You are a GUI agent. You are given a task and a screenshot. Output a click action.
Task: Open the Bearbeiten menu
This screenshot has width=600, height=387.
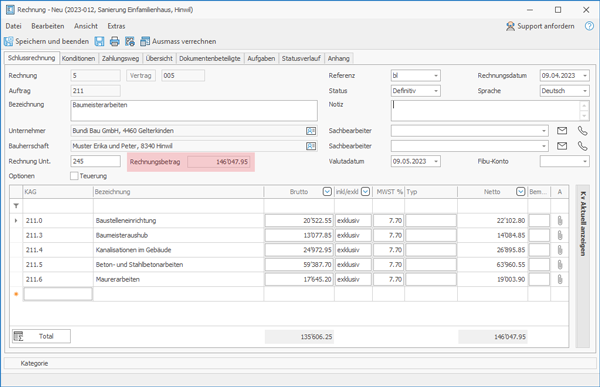[48, 26]
